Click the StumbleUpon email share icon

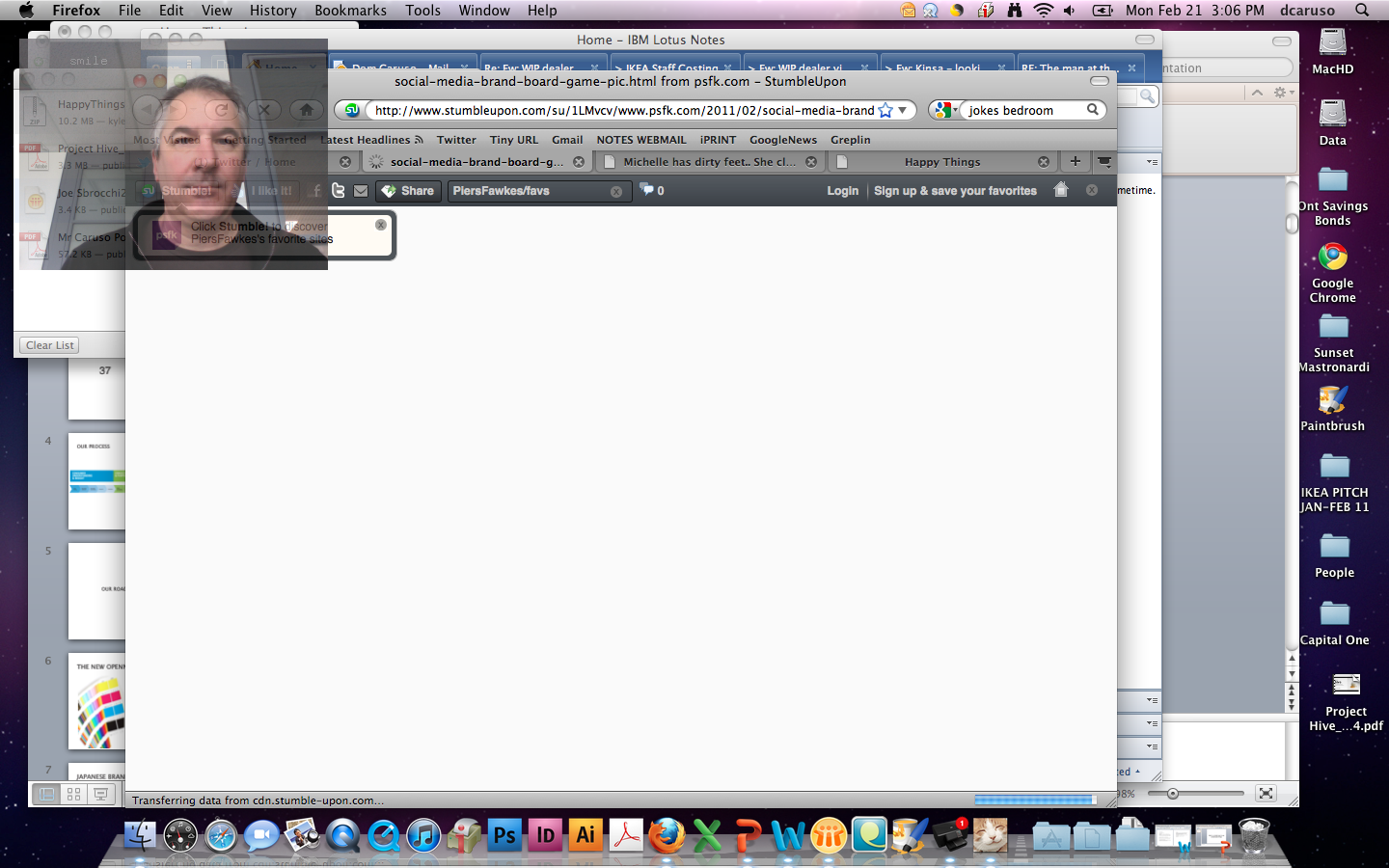click(360, 191)
